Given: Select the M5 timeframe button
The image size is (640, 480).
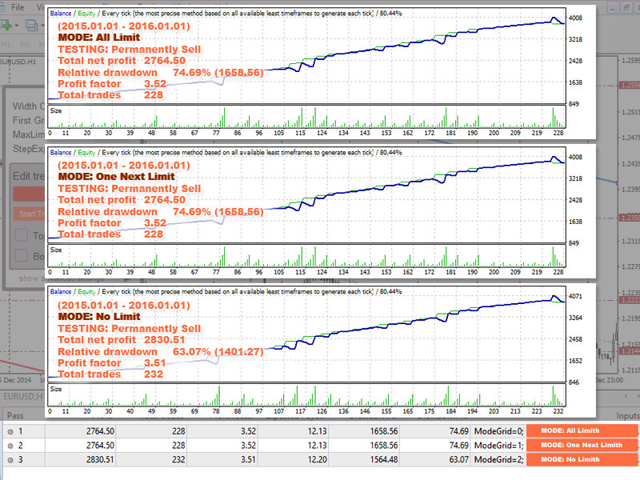Looking at the screenshot, I should click(x=25, y=44).
